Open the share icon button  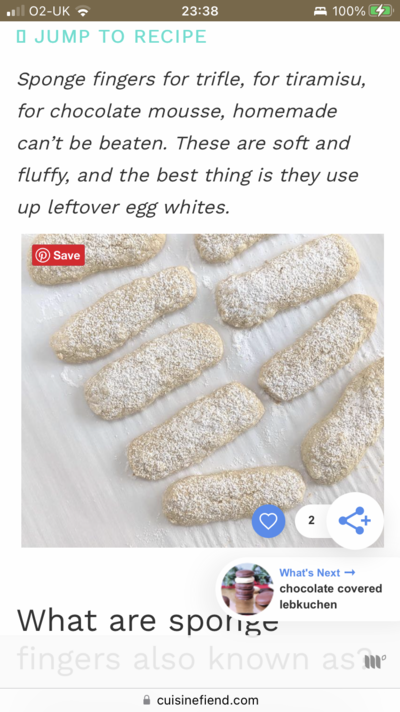click(355, 520)
